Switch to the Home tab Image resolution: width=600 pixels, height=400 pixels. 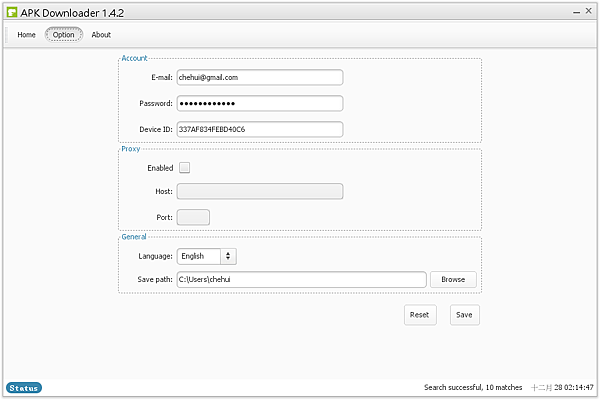[x=26, y=35]
